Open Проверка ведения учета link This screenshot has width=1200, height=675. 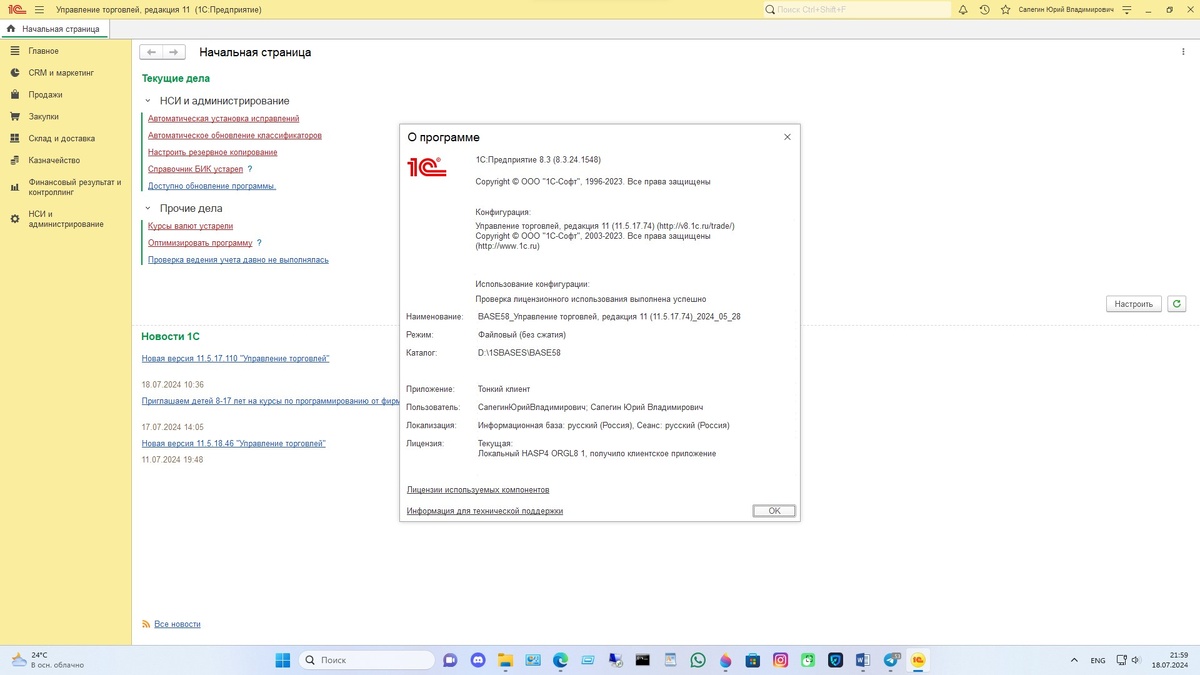click(238, 260)
